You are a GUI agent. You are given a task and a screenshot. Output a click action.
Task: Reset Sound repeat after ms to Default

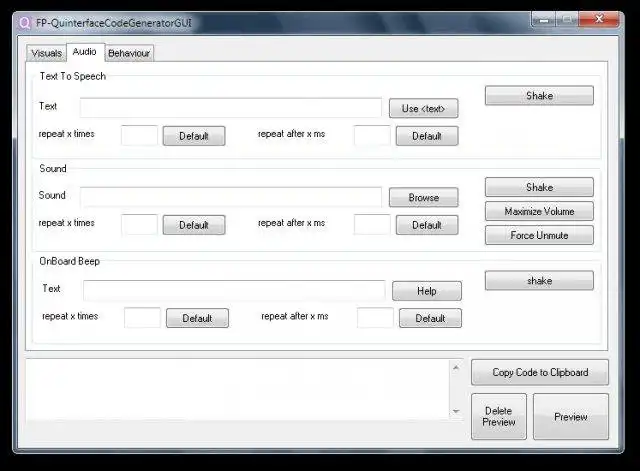[427, 225]
